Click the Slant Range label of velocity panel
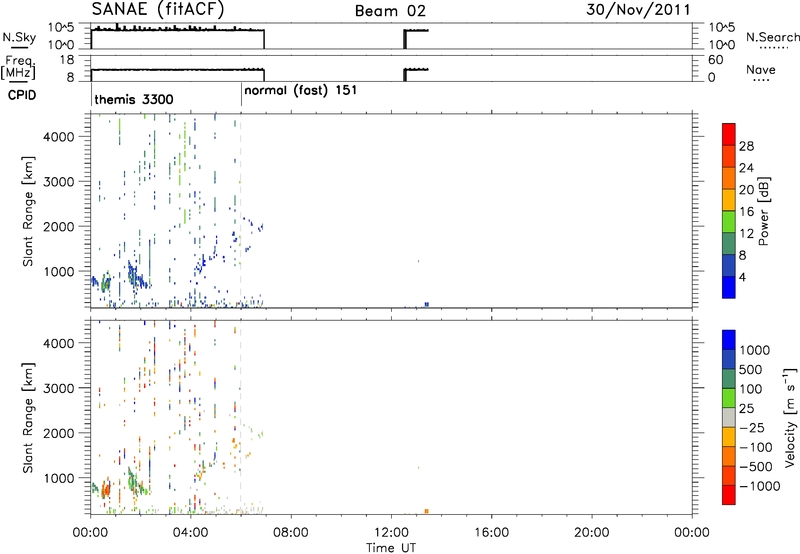The height and width of the screenshot is (554, 800). [28, 418]
